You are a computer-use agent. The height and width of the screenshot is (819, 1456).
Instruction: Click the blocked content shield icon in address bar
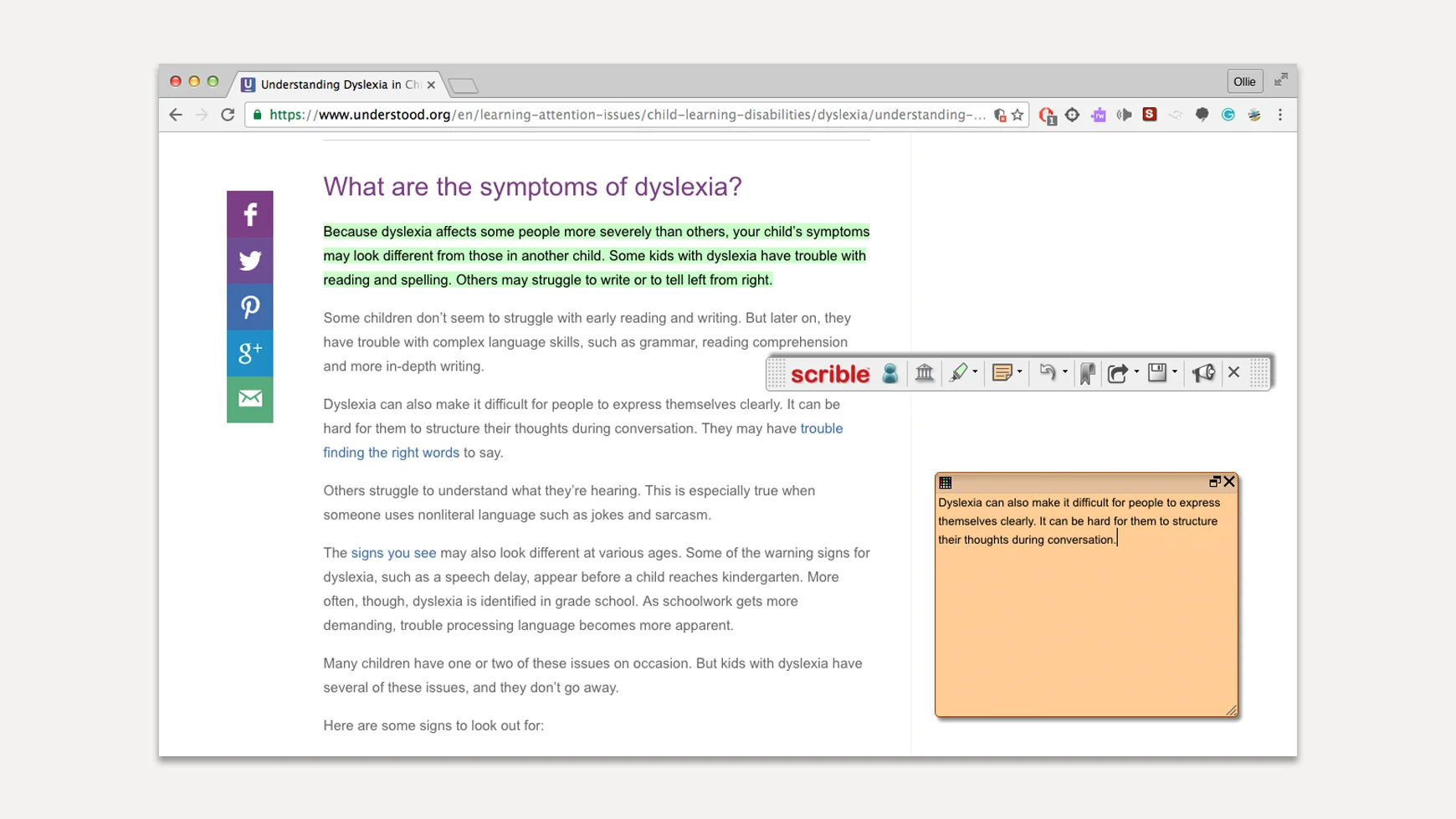point(999,115)
